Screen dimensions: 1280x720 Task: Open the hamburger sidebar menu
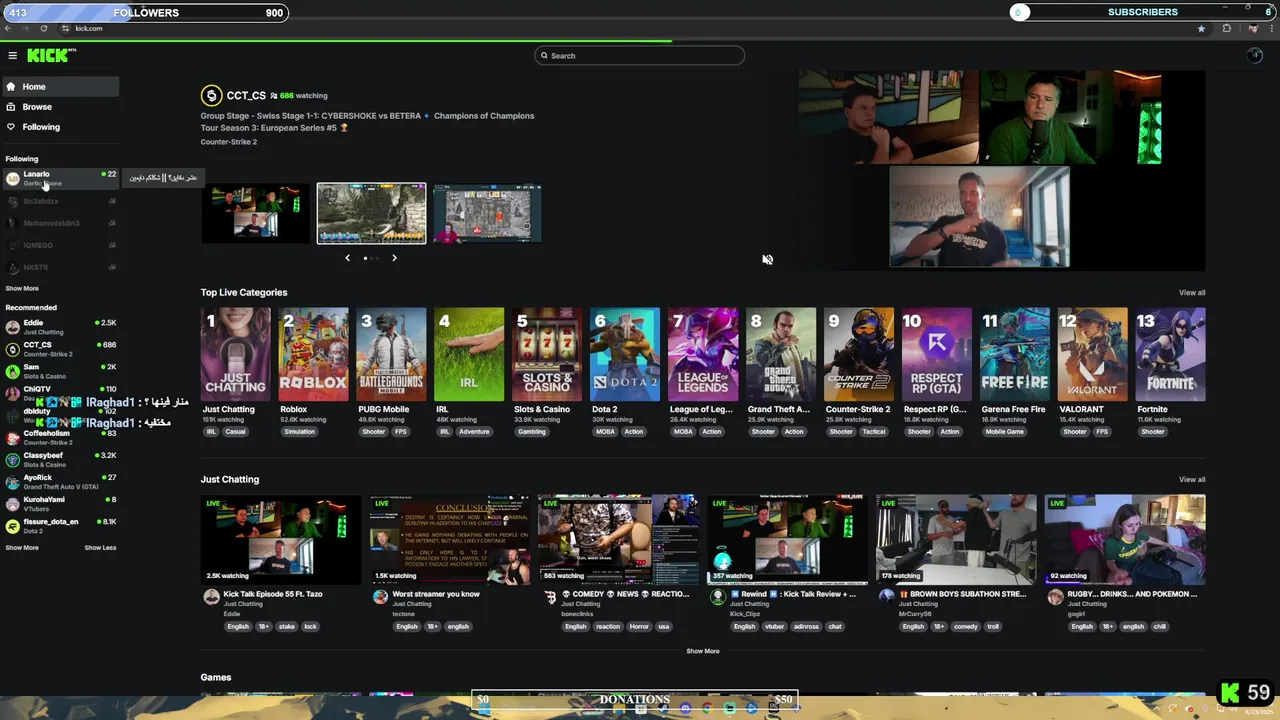pos(12,56)
